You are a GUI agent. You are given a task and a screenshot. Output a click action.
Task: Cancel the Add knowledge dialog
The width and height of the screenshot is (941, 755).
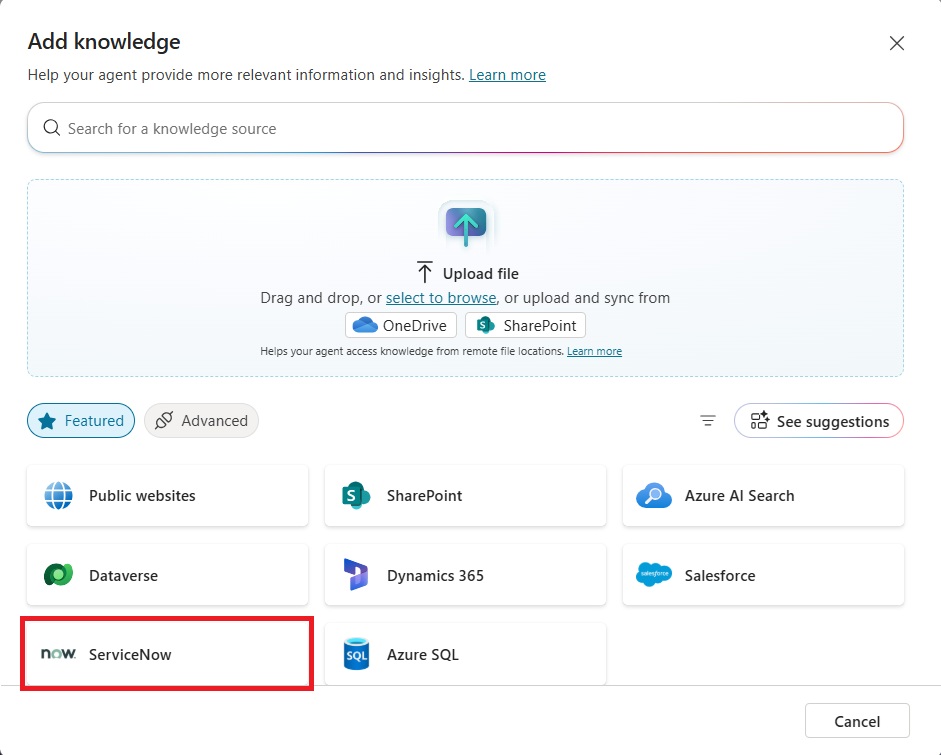click(857, 721)
